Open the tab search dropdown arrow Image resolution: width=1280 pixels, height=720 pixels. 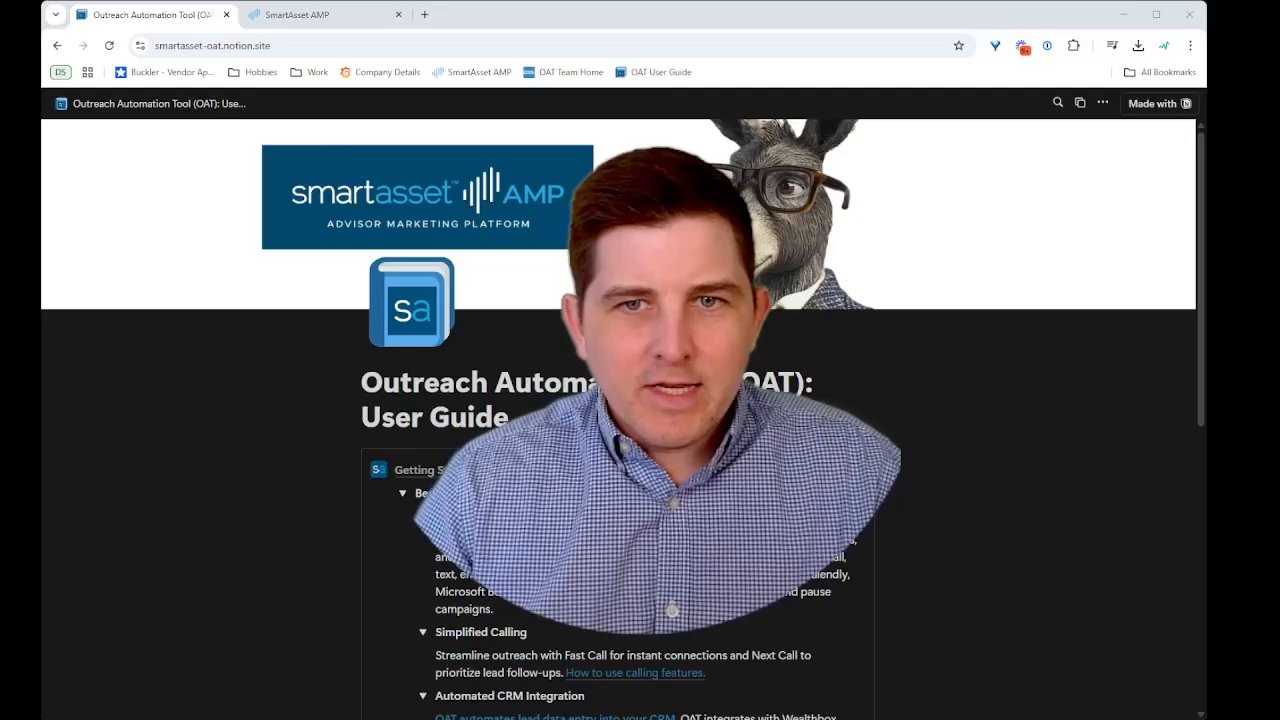click(x=55, y=14)
